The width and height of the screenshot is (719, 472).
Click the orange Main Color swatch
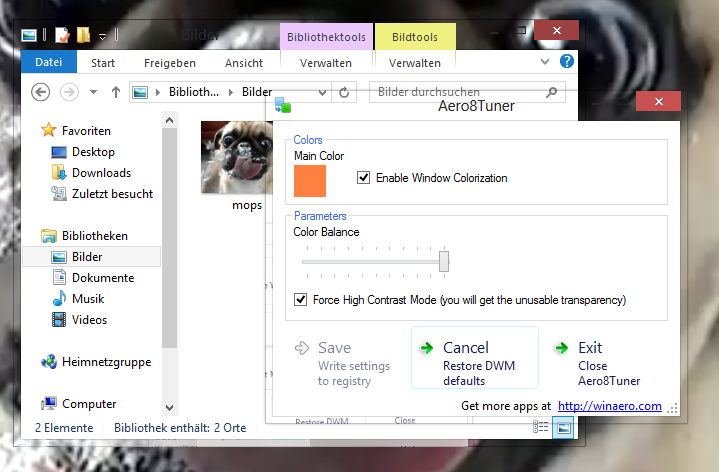(x=310, y=181)
